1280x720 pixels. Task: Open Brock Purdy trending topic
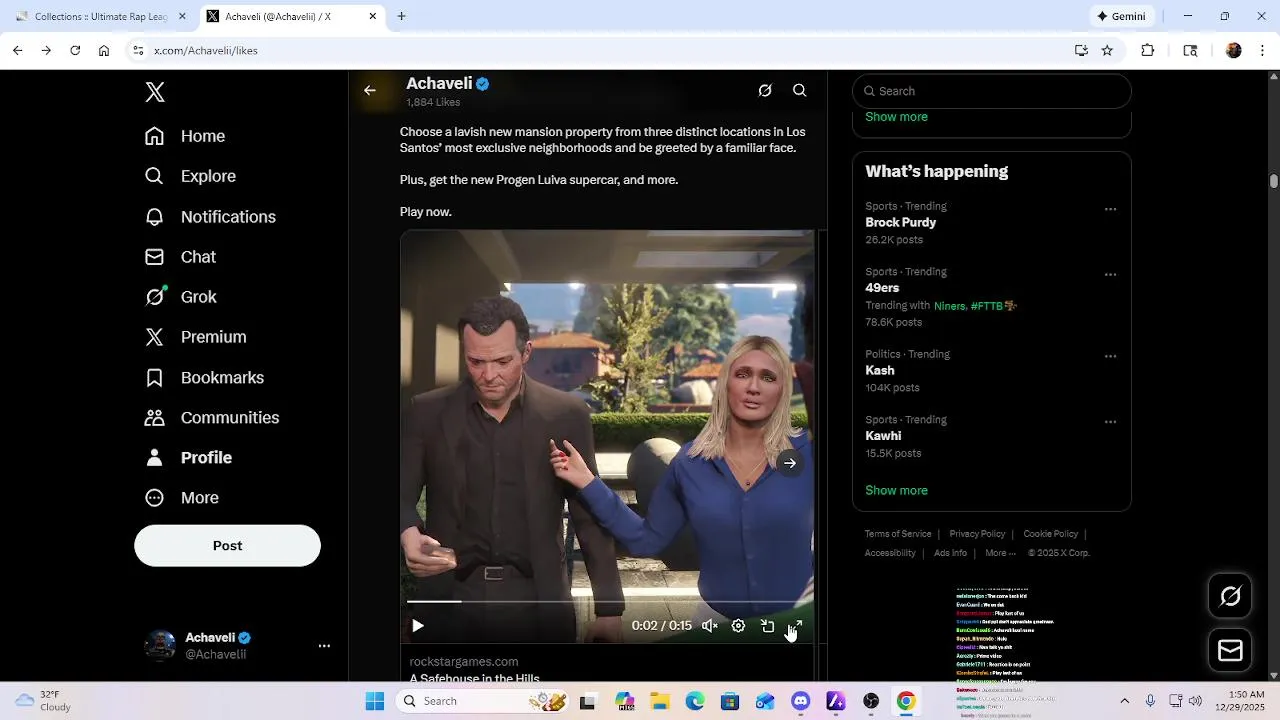tap(901, 223)
